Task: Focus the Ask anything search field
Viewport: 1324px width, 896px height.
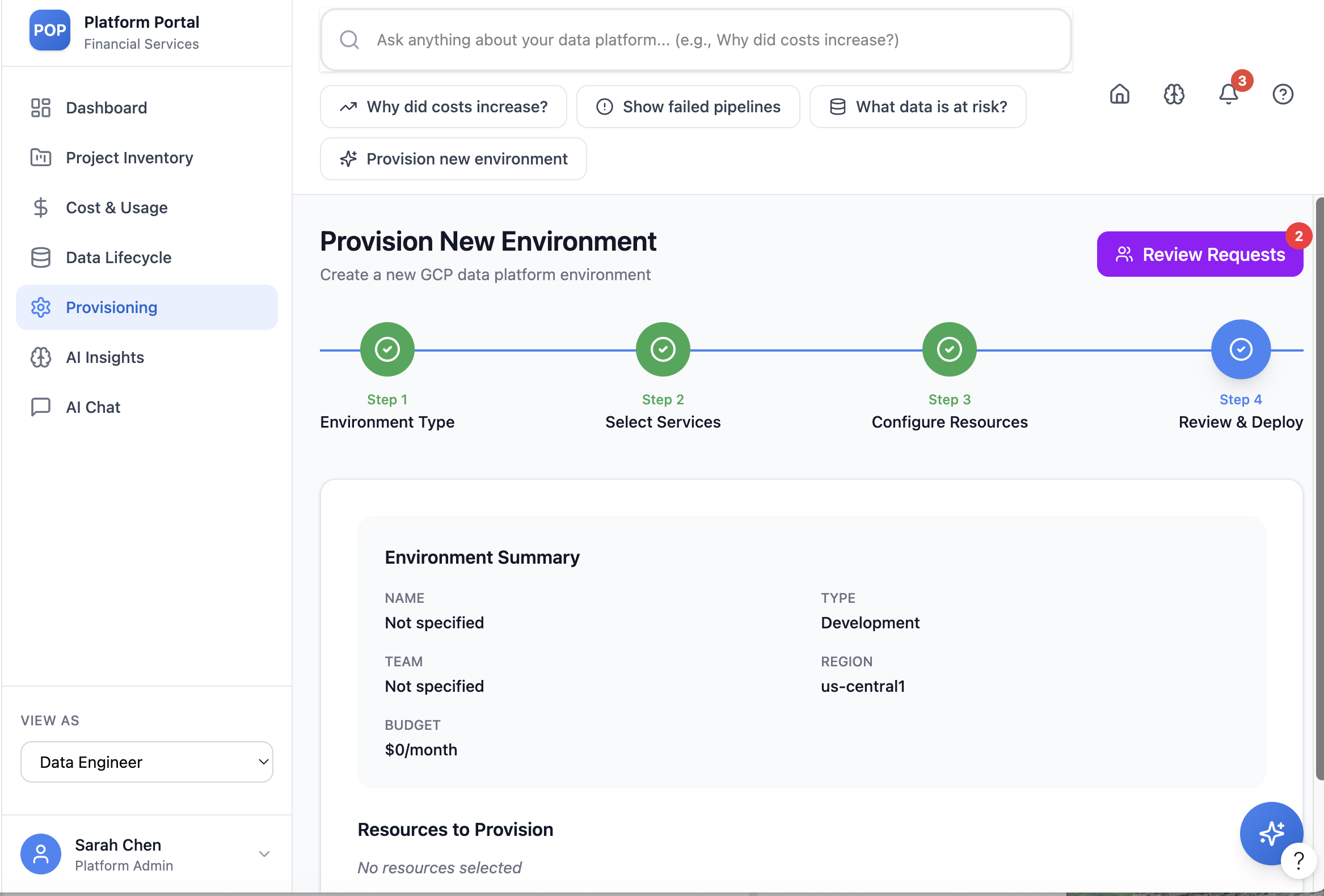Action: point(695,40)
